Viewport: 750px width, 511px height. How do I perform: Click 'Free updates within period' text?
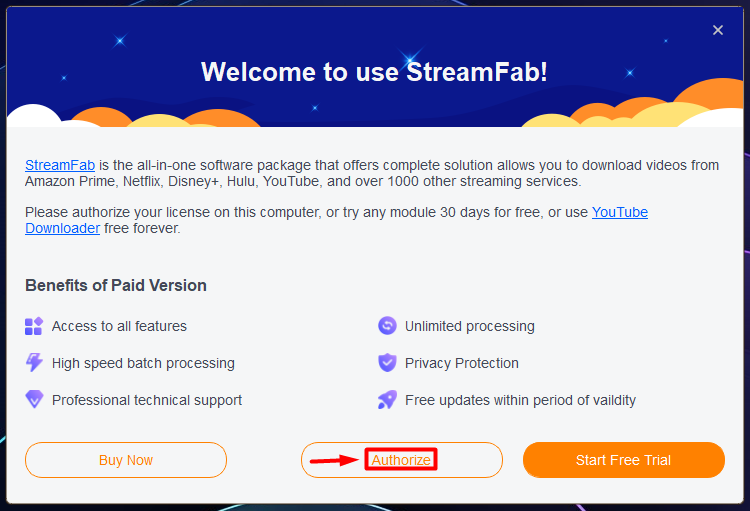coord(520,400)
